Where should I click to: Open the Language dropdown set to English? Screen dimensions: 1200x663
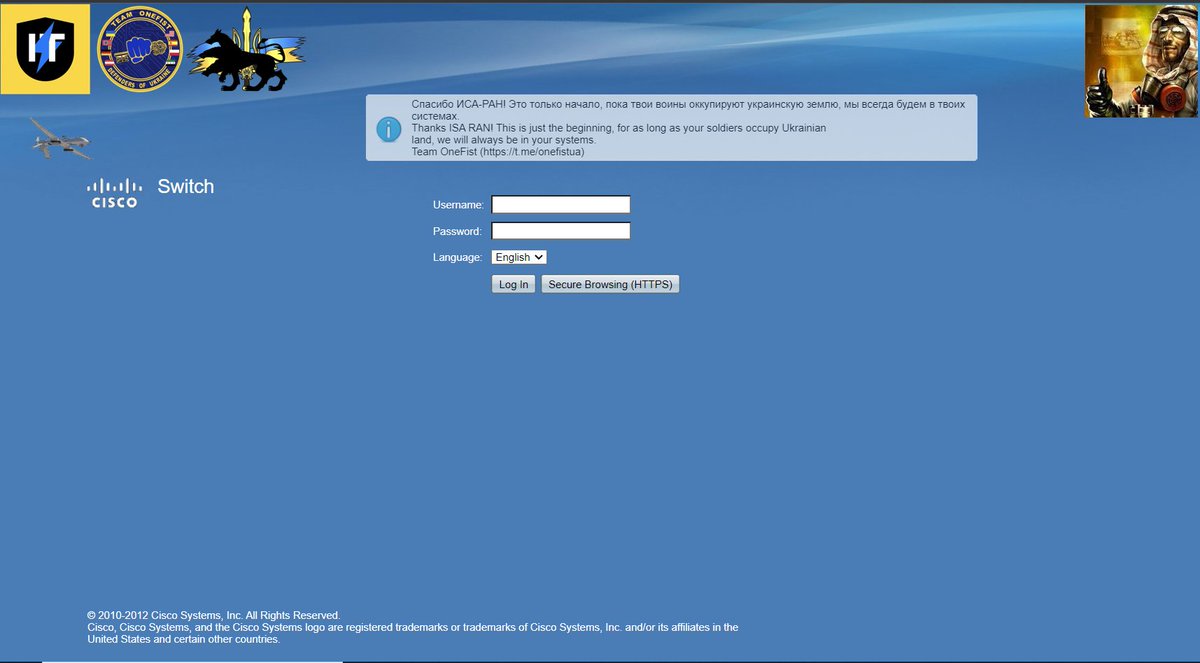click(x=519, y=257)
